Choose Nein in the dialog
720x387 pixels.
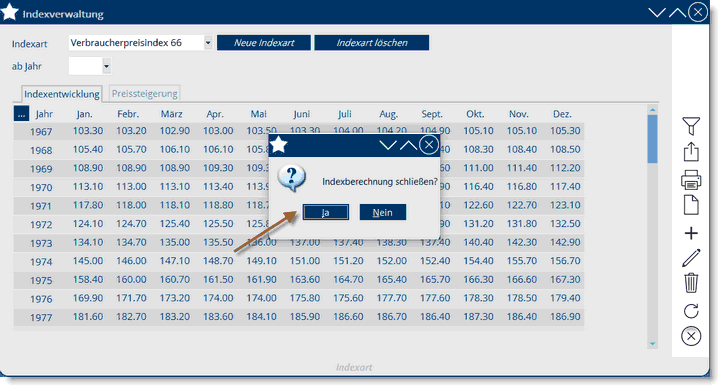(x=382, y=213)
